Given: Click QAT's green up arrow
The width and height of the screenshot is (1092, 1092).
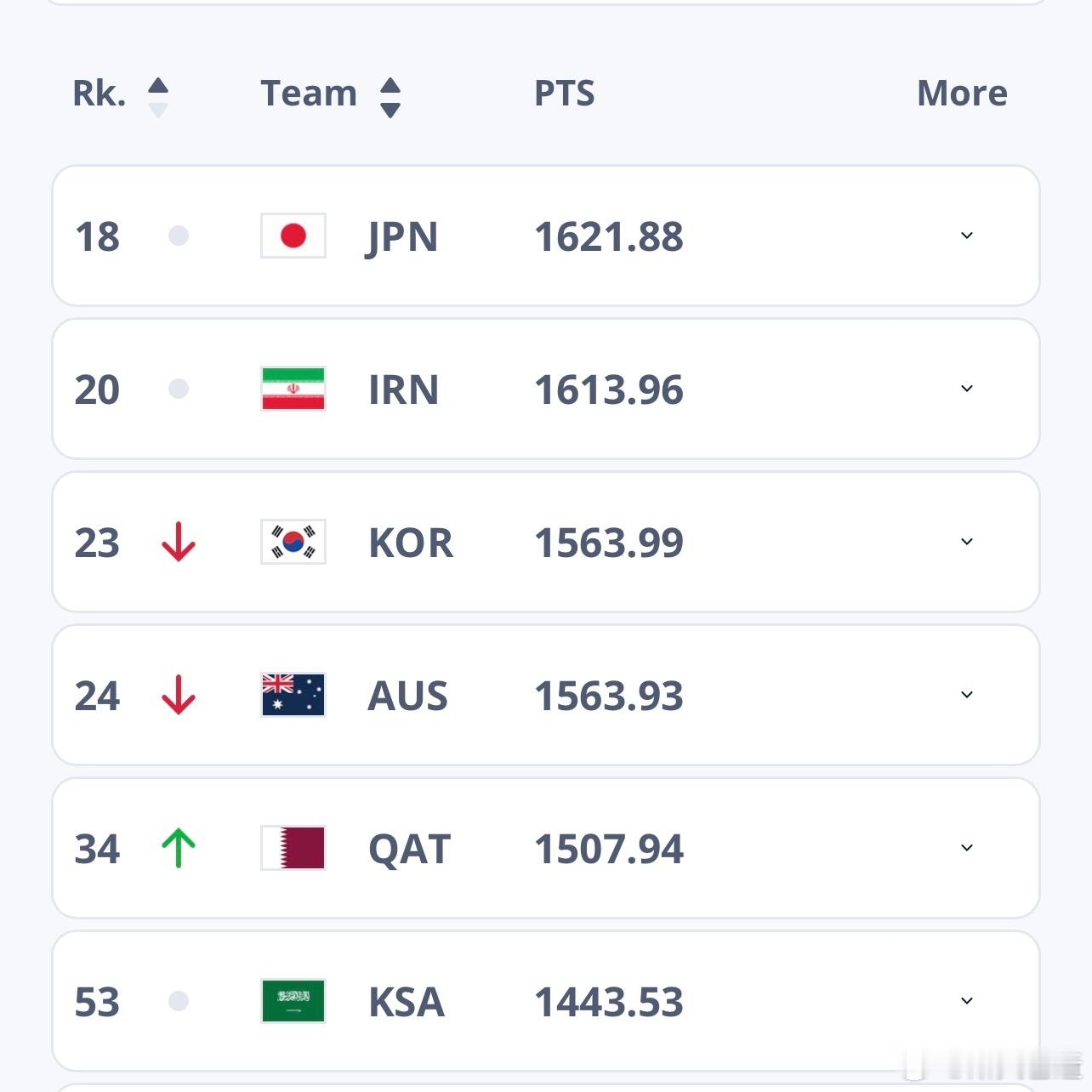Looking at the screenshot, I should point(179,848).
